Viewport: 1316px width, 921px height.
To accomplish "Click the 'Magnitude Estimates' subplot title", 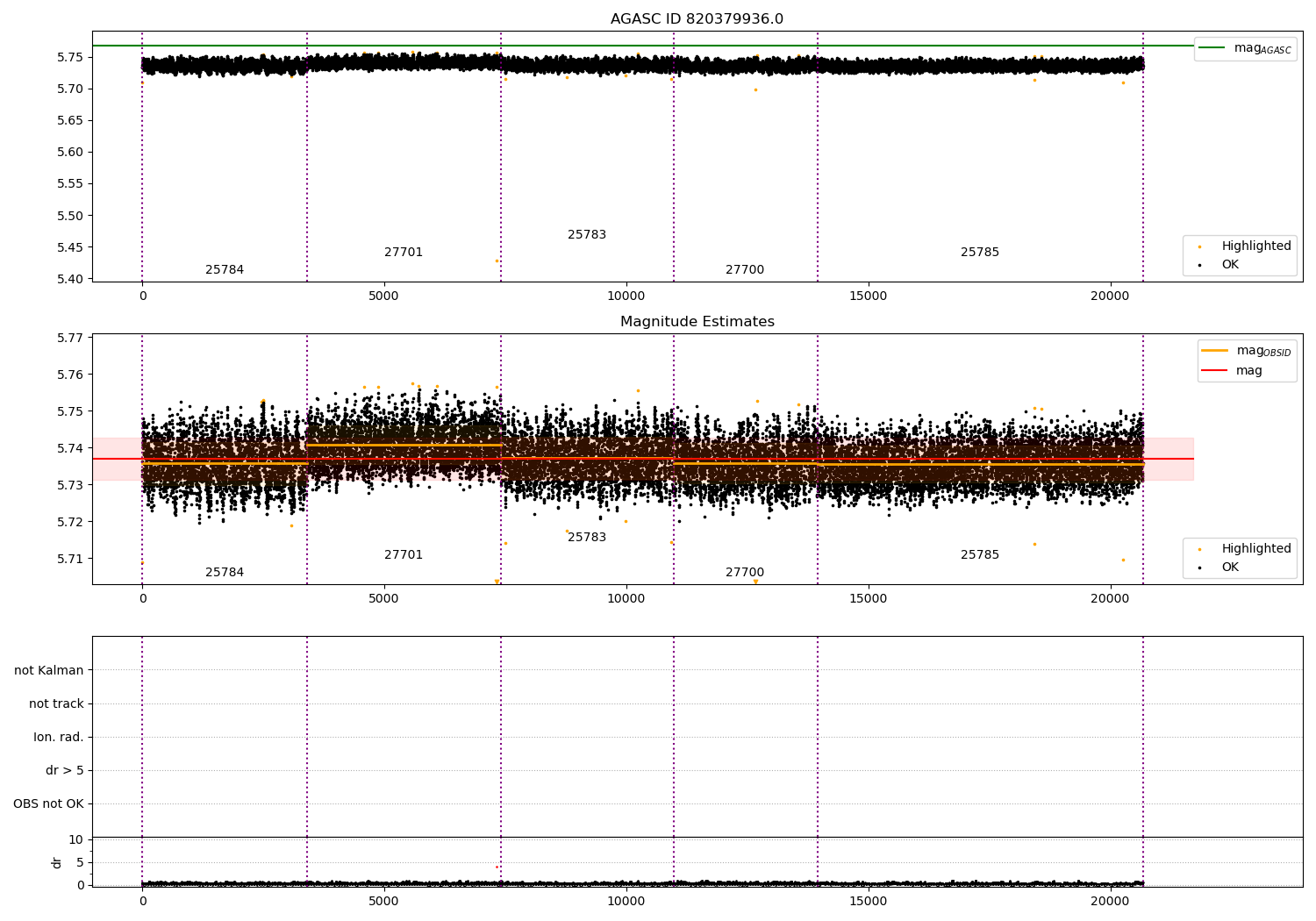I will [x=697, y=322].
